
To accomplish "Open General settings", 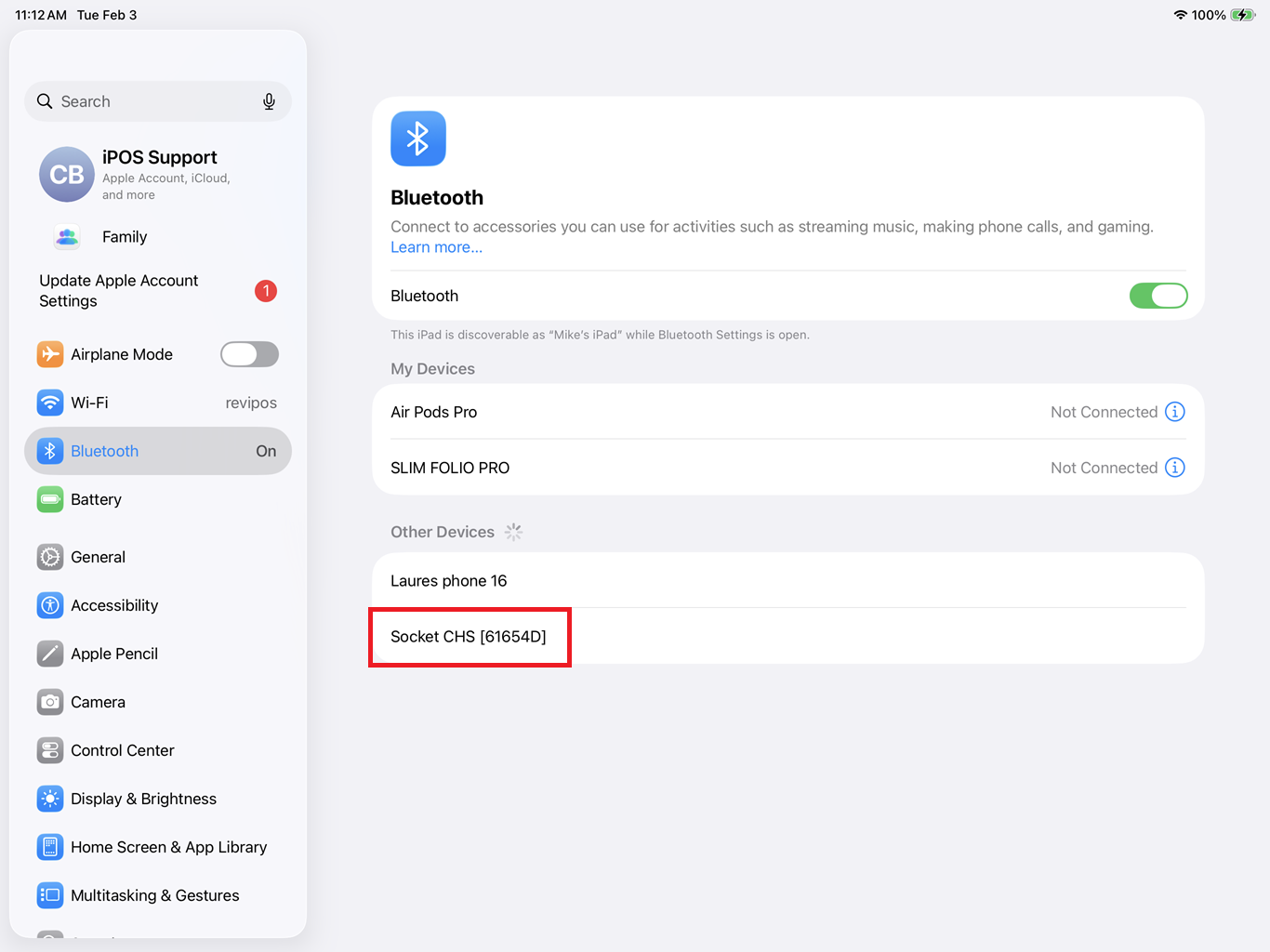I will [158, 557].
